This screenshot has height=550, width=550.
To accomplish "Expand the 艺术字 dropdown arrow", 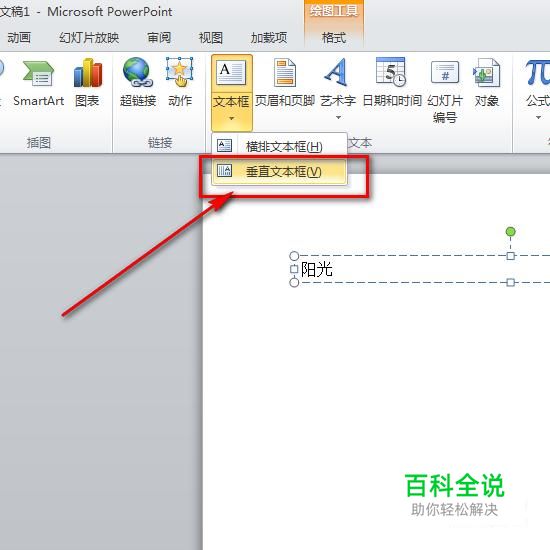I will [338, 118].
